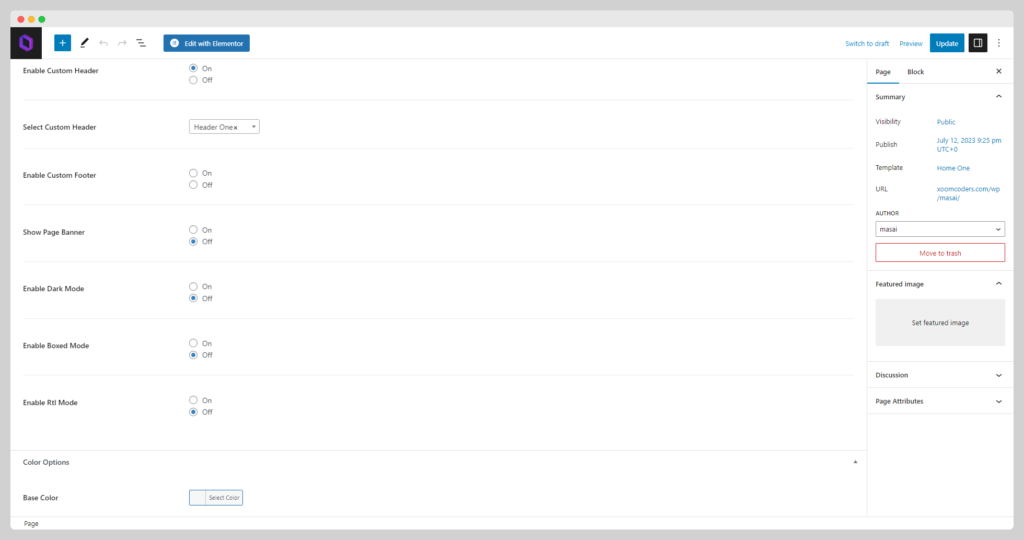Image resolution: width=1024 pixels, height=540 pixels.
Task: Expand the Discussion section
Action: (940, 375)
